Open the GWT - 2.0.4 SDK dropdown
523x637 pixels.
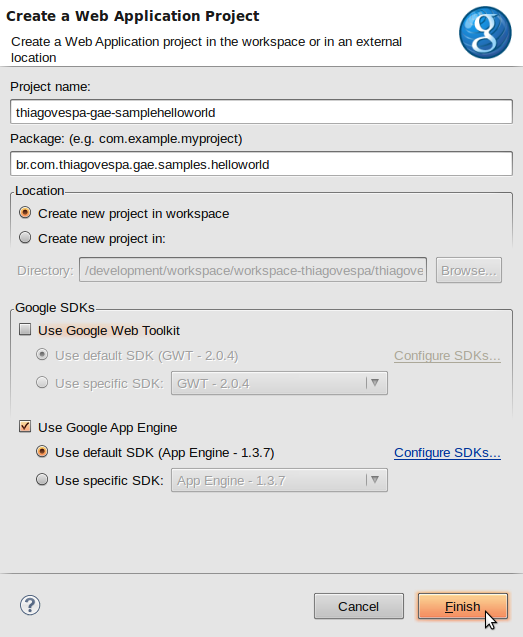pyautogui.click(x=279, y=383)
